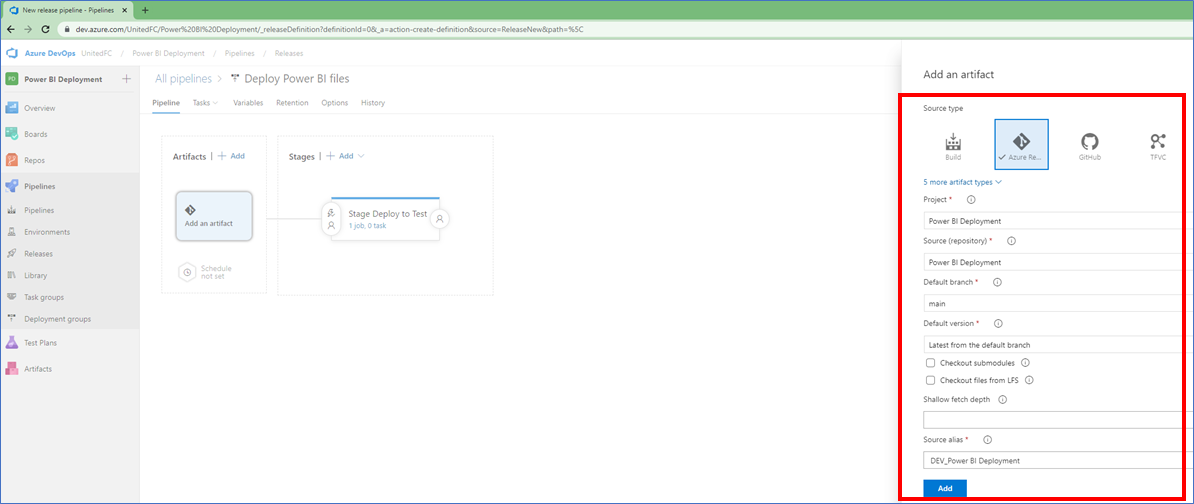Select the Add an artifact card
Image resolution: width=1194 pixels, height=504 pixels.
(214, 216)
